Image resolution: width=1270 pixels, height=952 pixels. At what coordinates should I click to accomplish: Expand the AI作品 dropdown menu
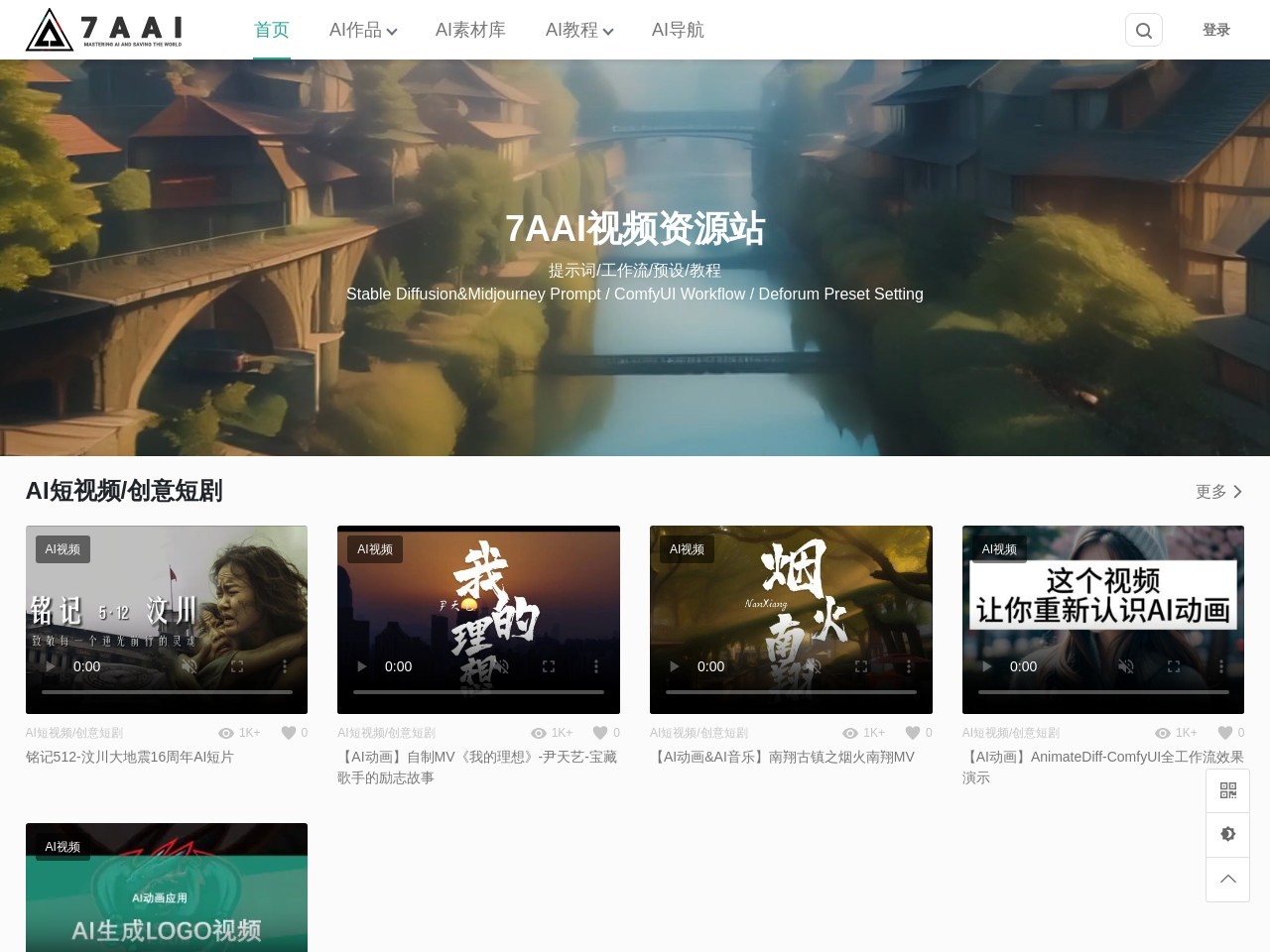pos(361,30)
